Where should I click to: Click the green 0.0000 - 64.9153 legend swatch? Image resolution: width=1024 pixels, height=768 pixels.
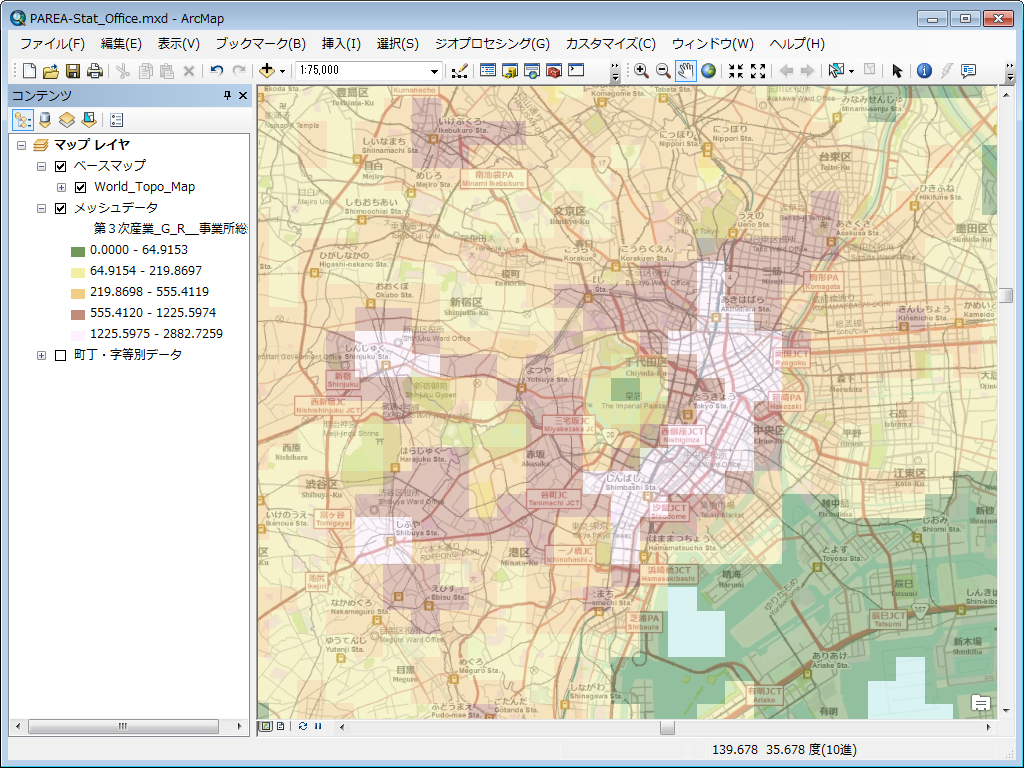coord(78,251)
